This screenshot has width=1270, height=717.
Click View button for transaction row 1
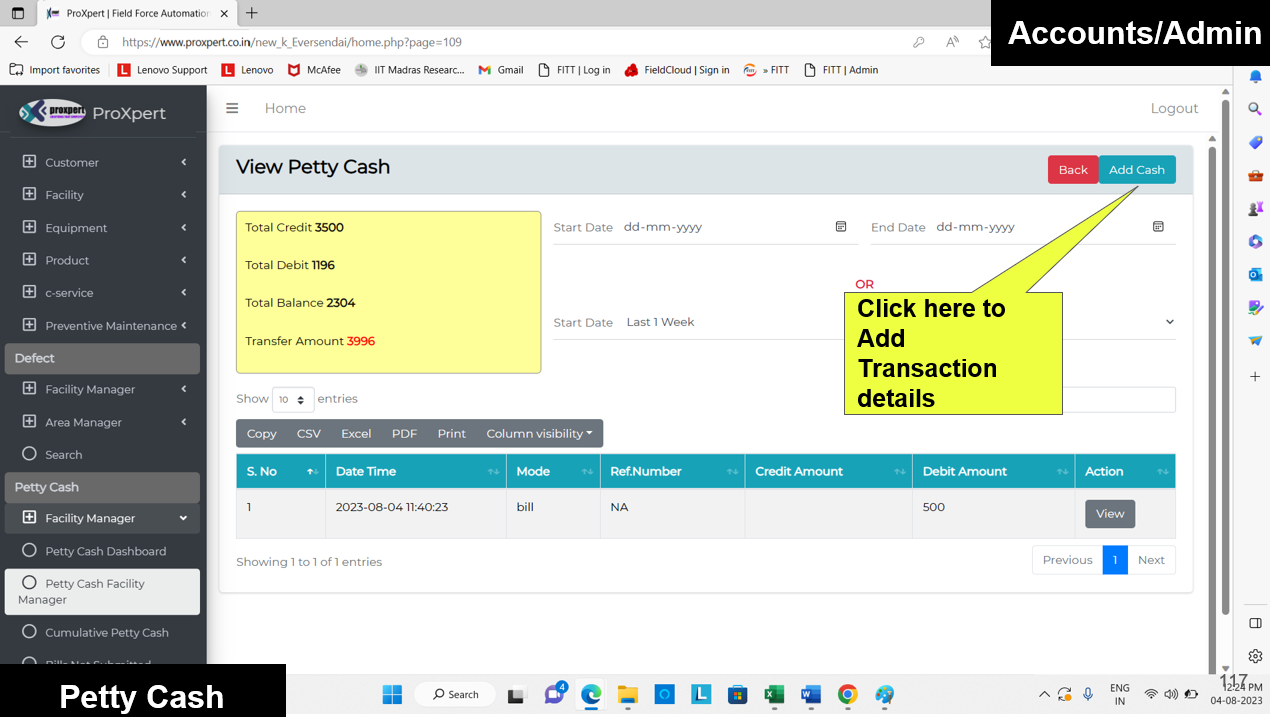coord(1109,514)
